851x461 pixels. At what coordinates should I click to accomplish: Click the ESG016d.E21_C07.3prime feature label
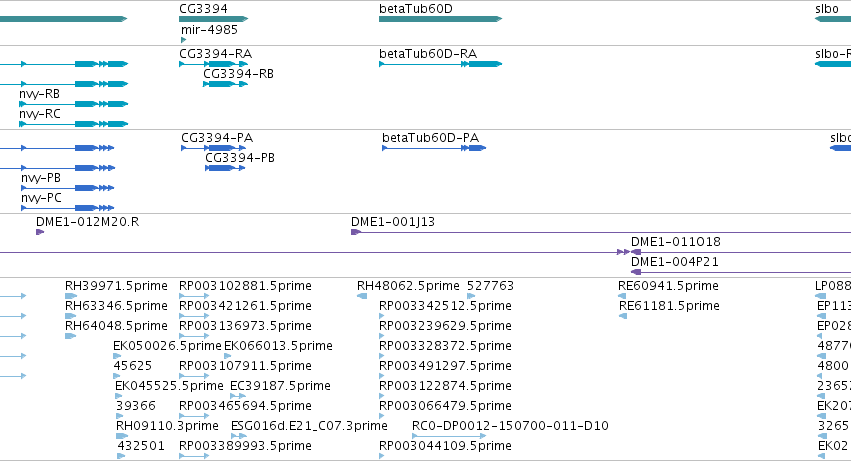click(309, 426)
